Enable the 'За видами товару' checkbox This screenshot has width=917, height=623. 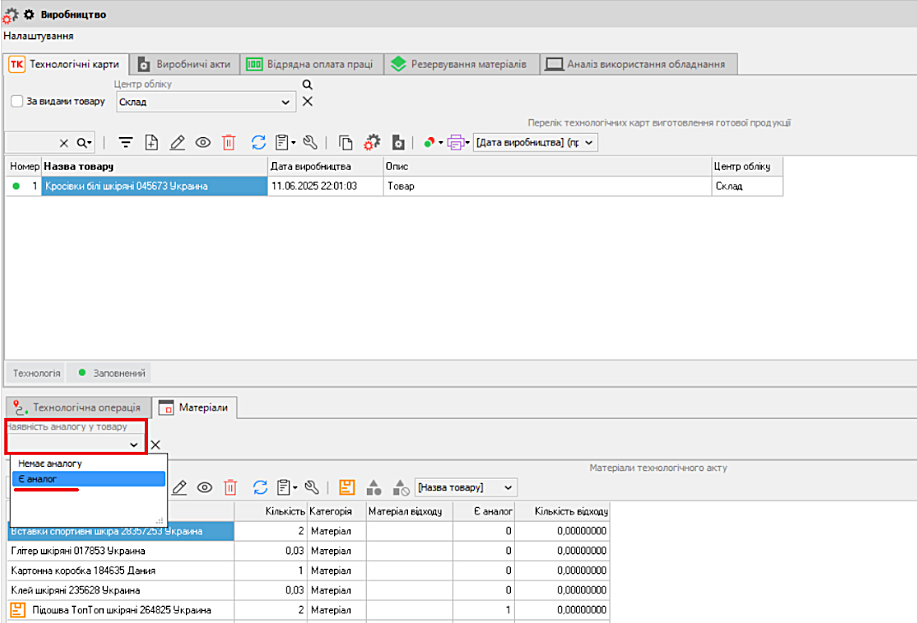(17, 101)
